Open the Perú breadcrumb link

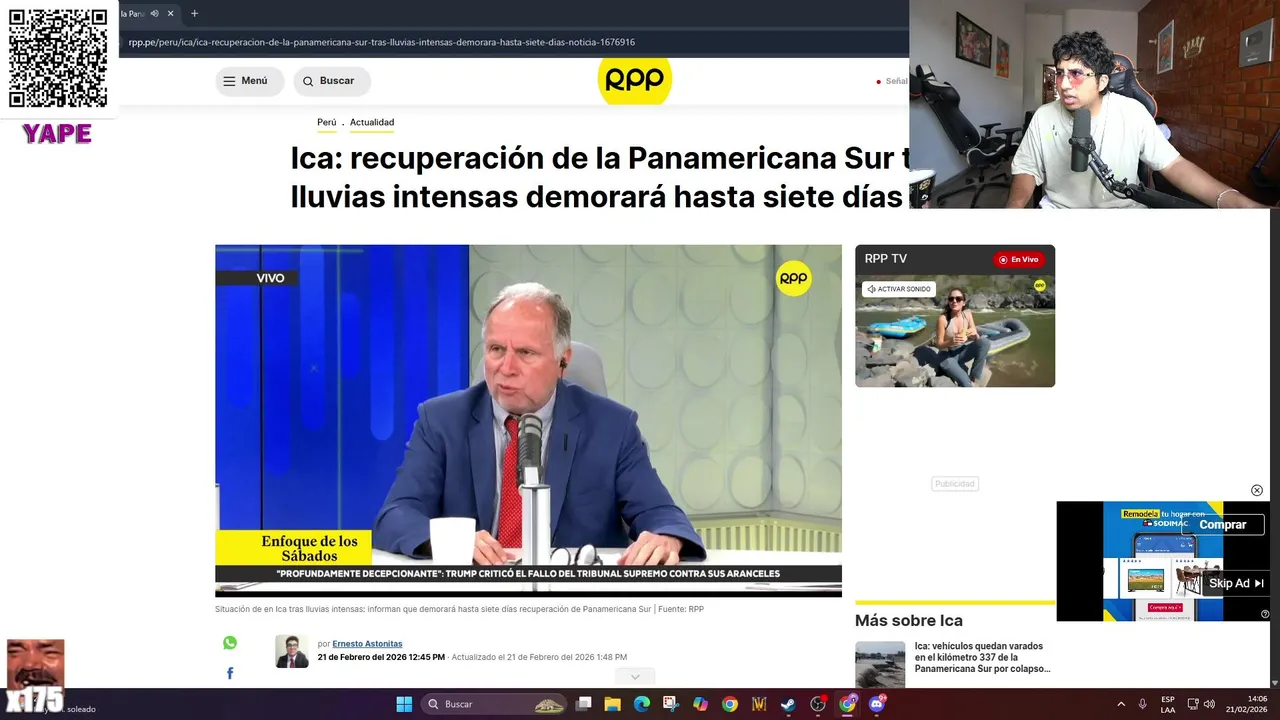pyautogui.click(x=327, y=123)
